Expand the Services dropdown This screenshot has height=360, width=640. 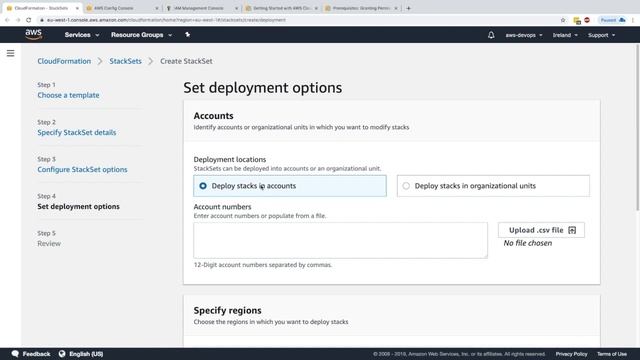coord(82,35)
